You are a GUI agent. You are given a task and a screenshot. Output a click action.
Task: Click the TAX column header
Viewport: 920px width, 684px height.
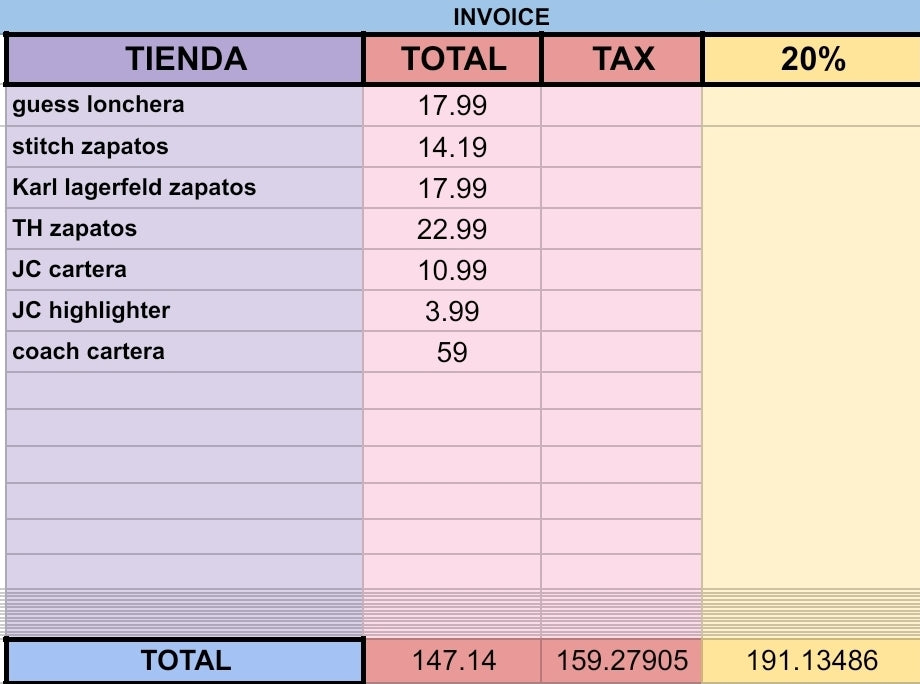[622, 60]
